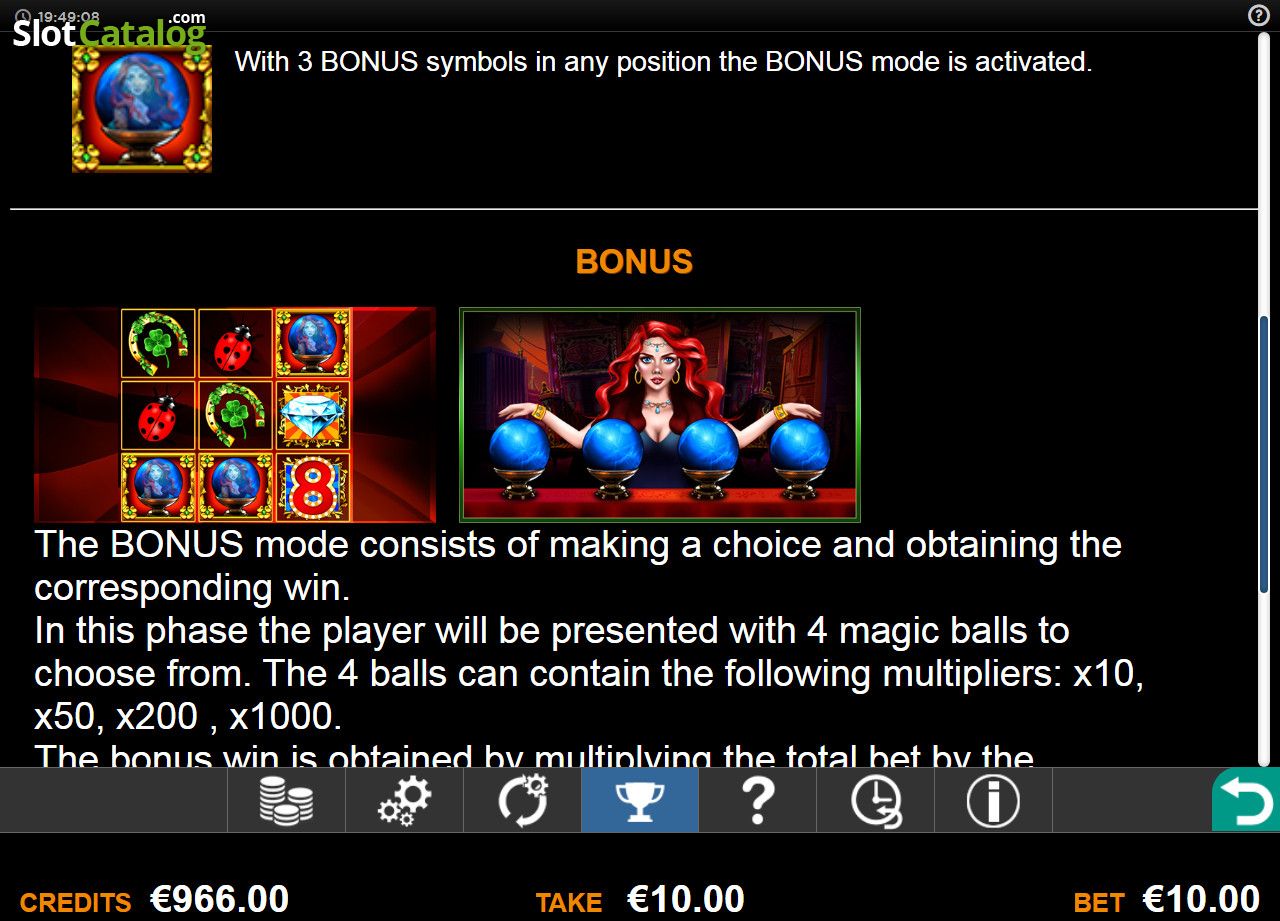Click the green return arrow button
The image size is (1280, 921).
[x=1246, y=800]
